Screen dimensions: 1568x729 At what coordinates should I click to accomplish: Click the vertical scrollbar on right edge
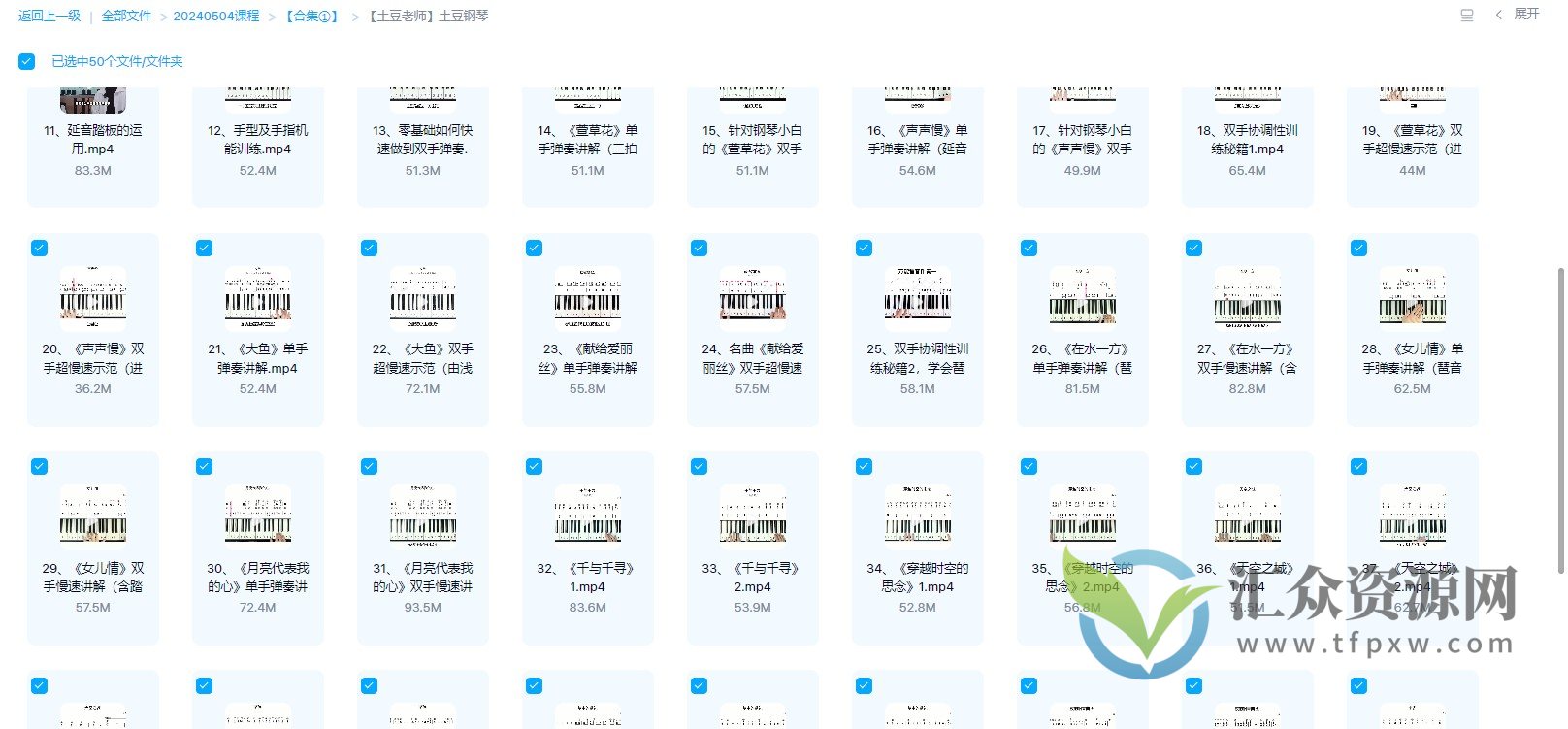(1561, 420)
